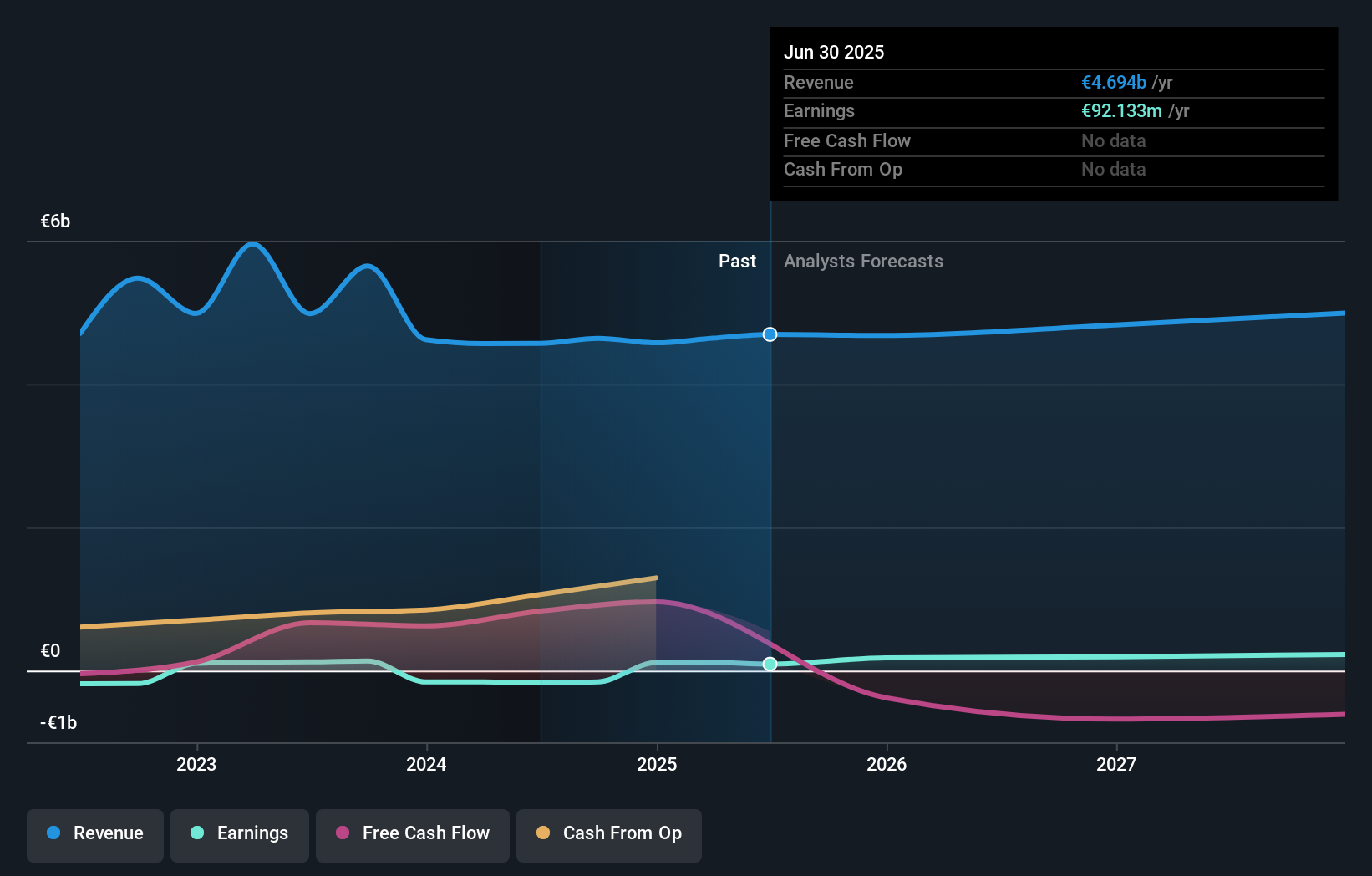
Task: Select the 2026 x-axis label
Action: 887,764
